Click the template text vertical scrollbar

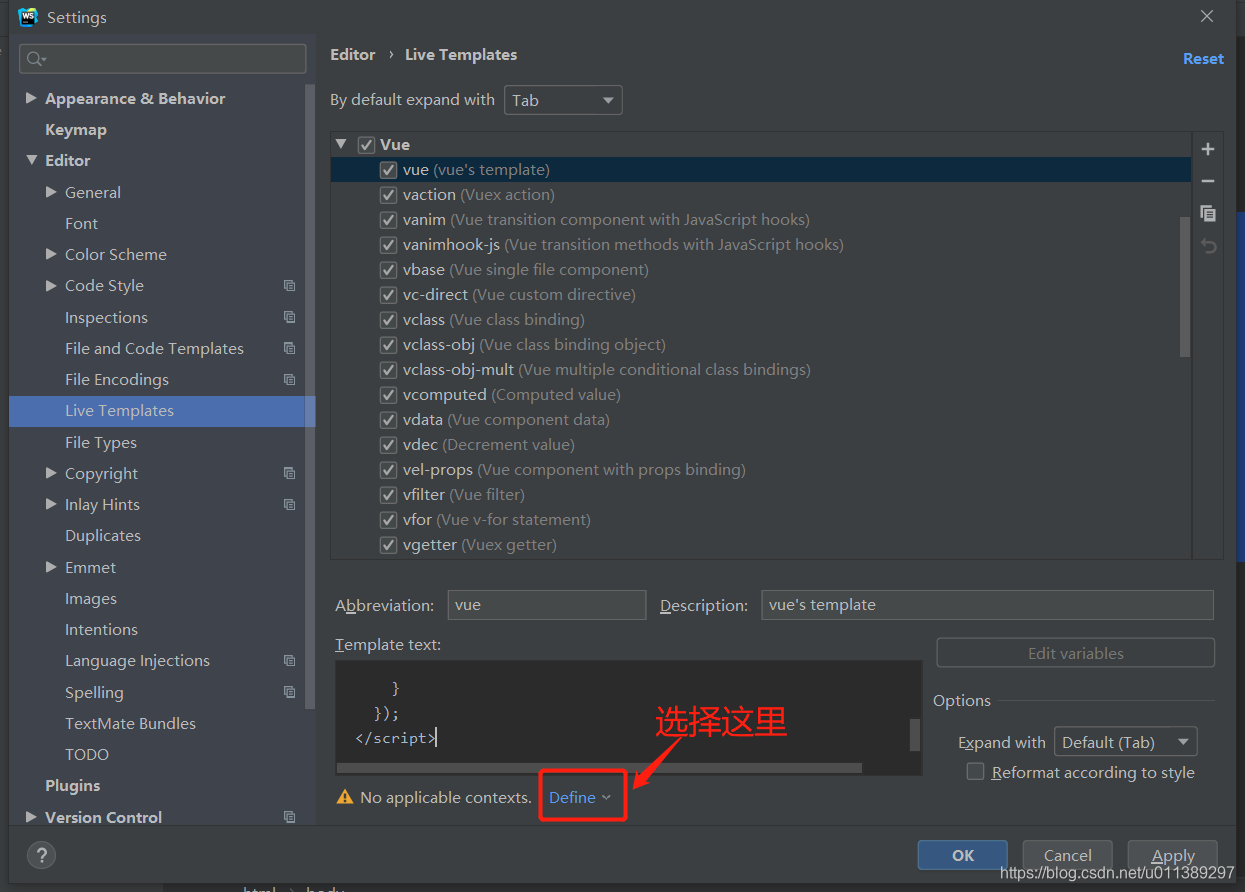point(914,734)
